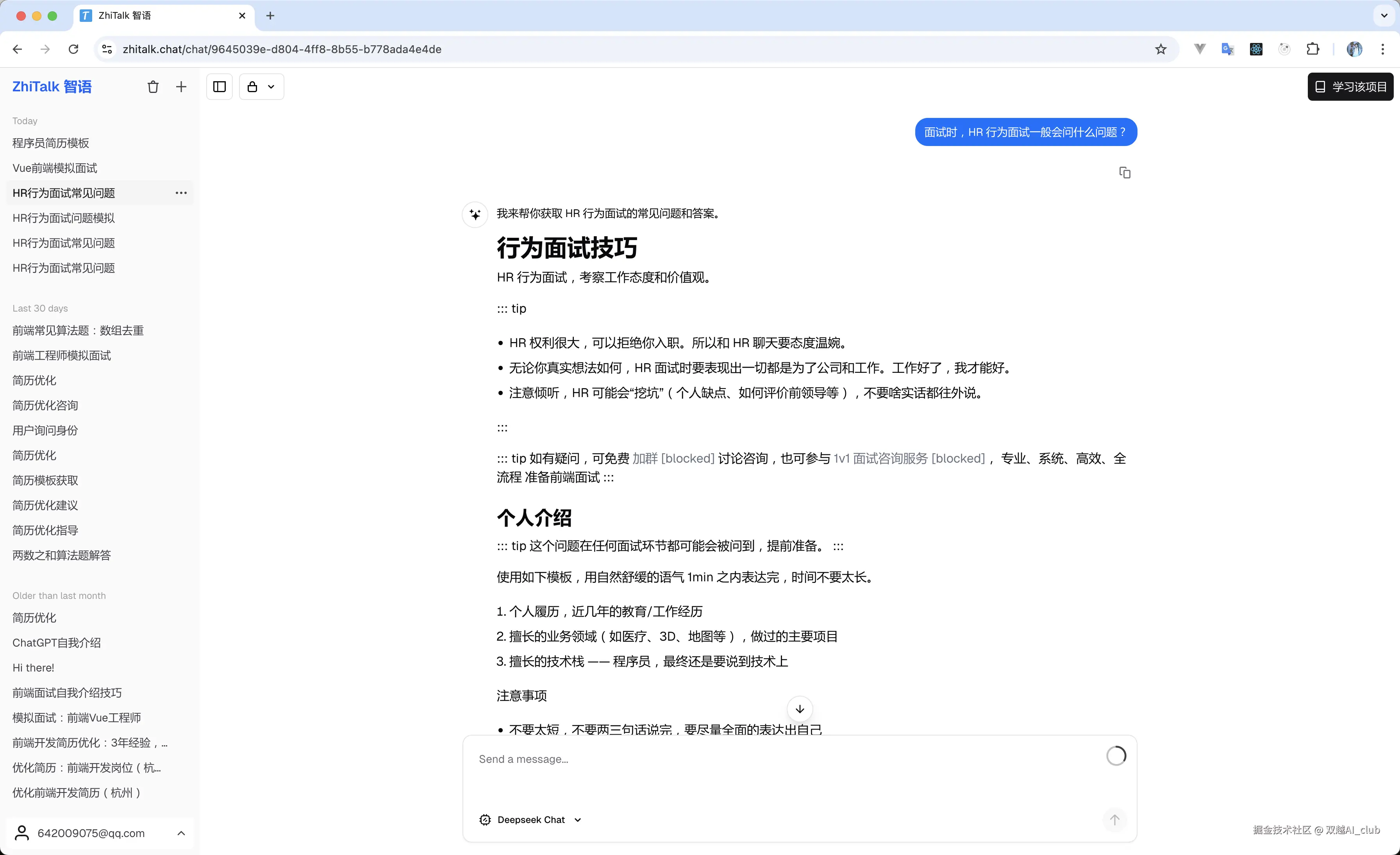The height and width of the screenshot is (855, 1400).
Task: Open Google Translate icon in browser toolbar
Action: tap(1227, 49)
